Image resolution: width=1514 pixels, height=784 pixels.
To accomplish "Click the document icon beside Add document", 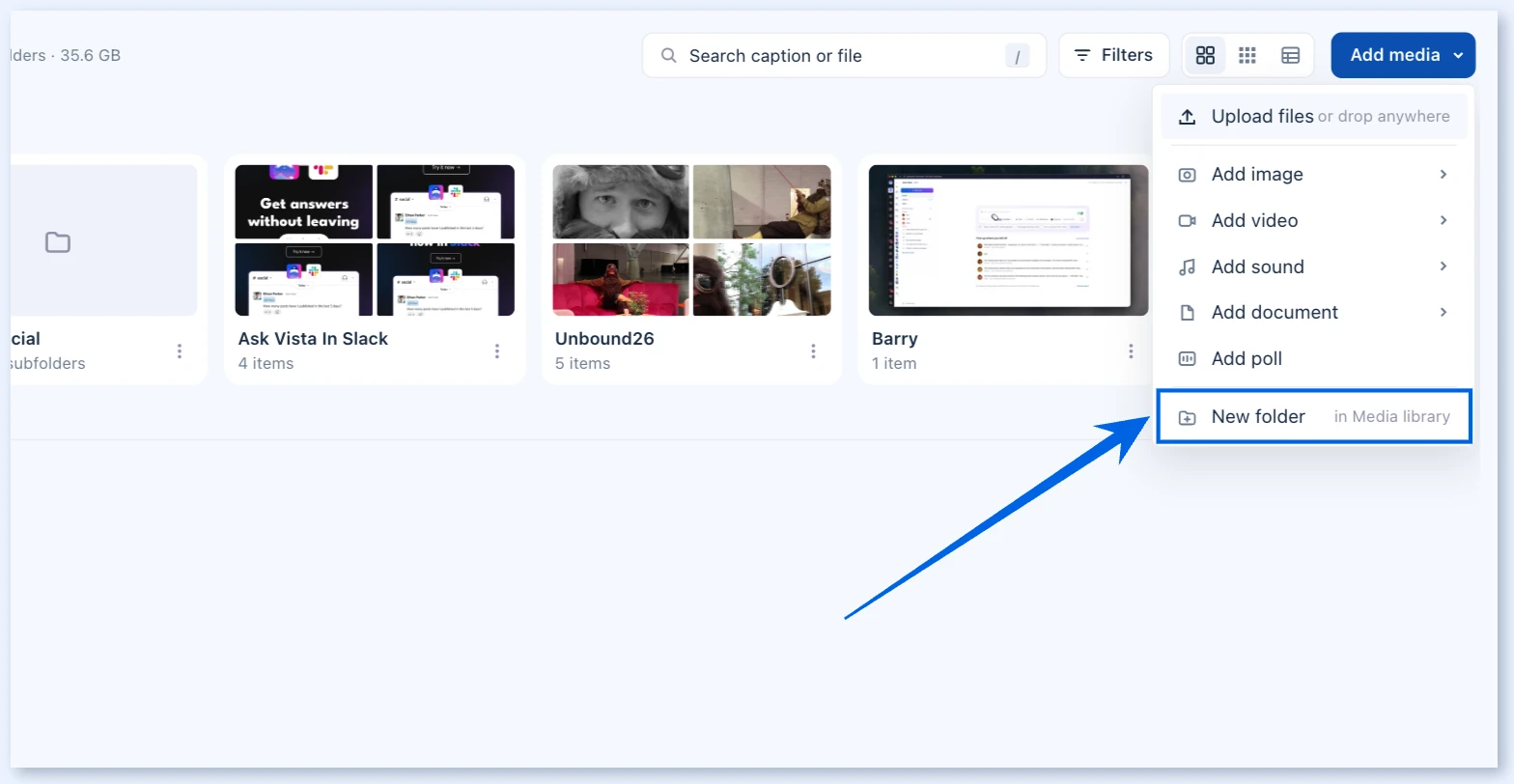I will click(x=1188, y=313).
